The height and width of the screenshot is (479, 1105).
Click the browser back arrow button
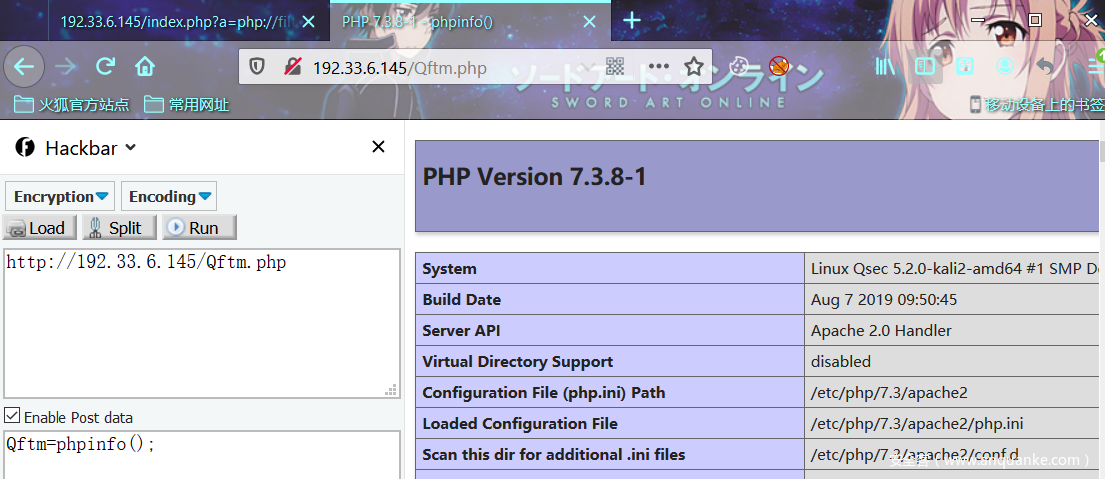click(x=24, y=67)
